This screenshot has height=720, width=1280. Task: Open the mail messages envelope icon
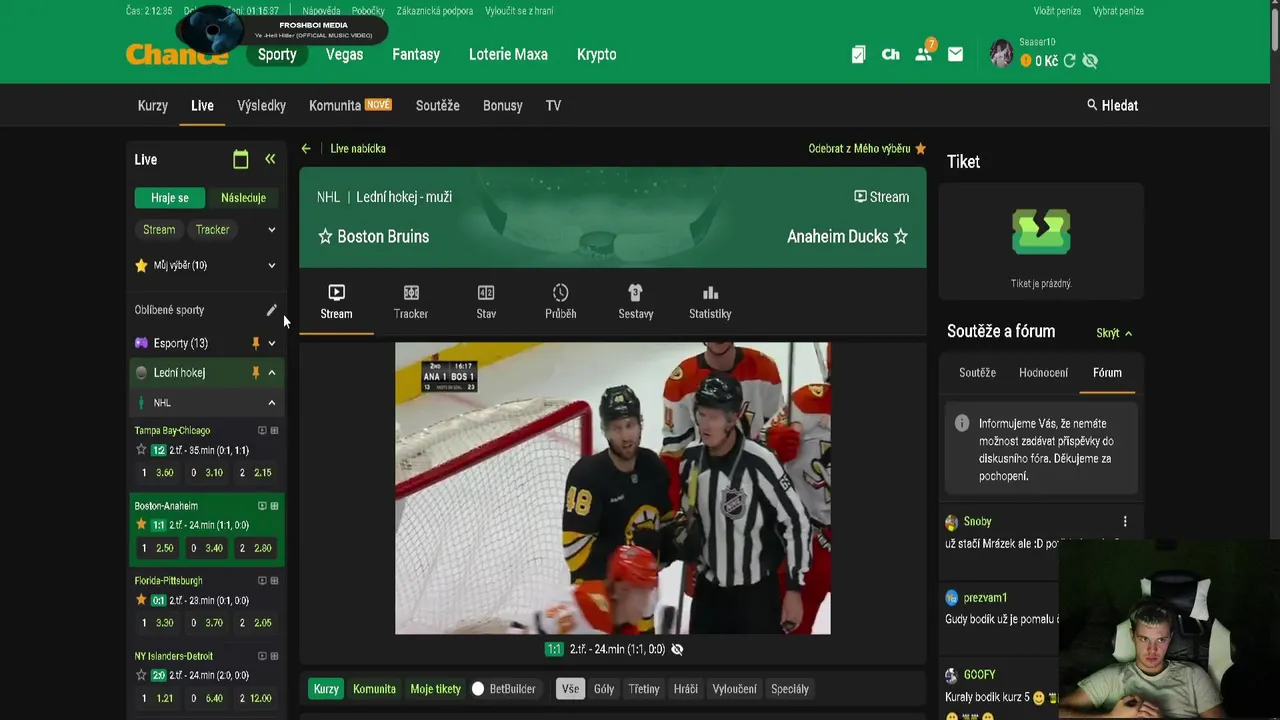[x=956, y=55]
